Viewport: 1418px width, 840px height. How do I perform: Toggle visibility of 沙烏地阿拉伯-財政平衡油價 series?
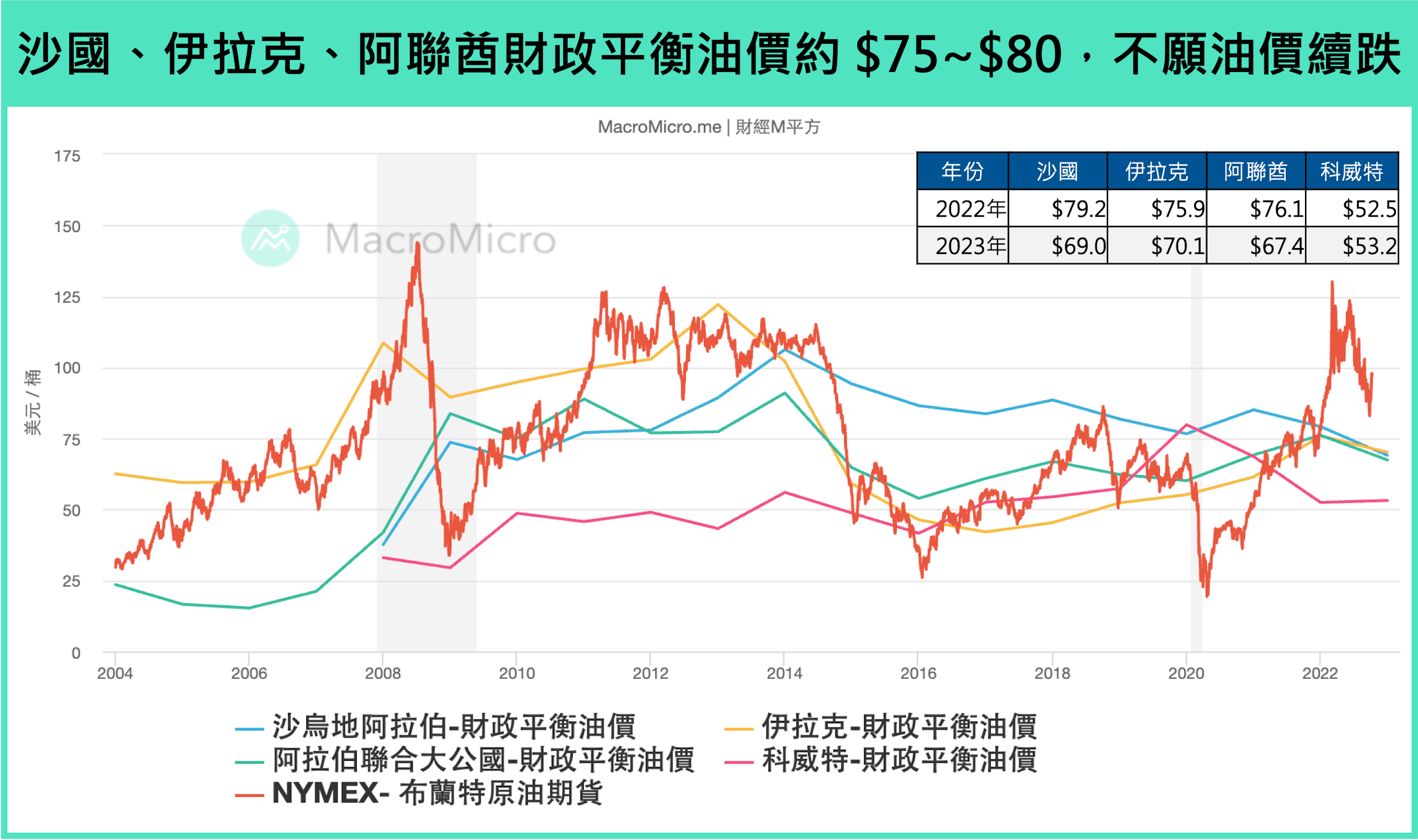point(453,730)
